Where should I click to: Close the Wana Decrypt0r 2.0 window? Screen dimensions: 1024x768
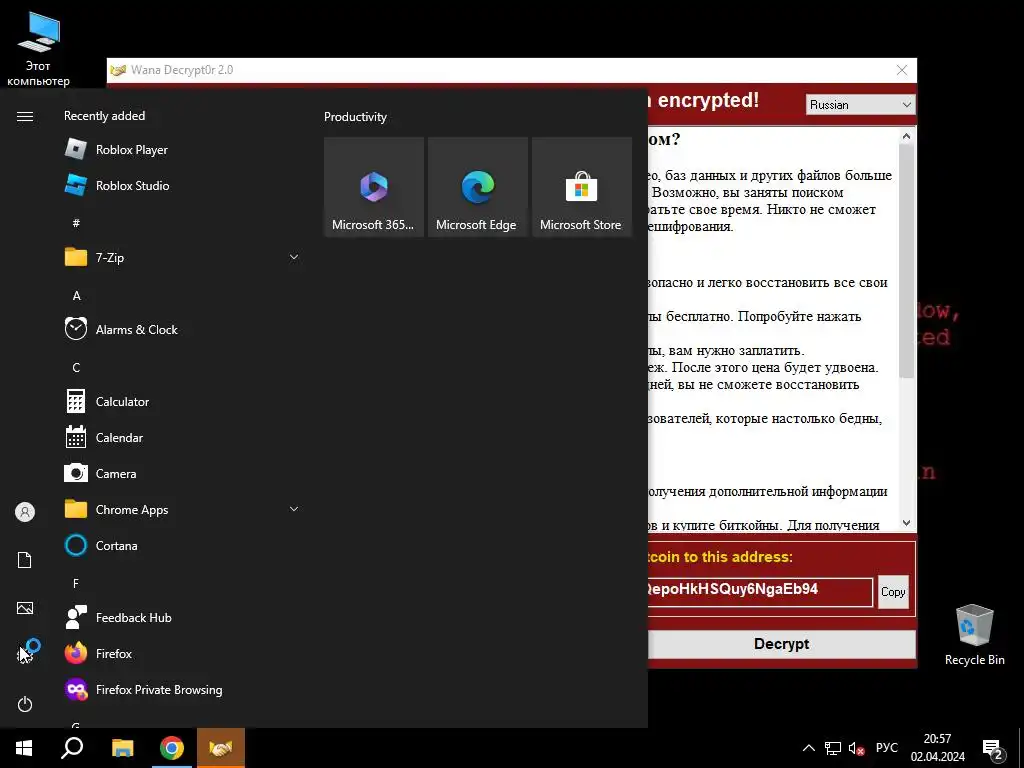pos(902,70)
